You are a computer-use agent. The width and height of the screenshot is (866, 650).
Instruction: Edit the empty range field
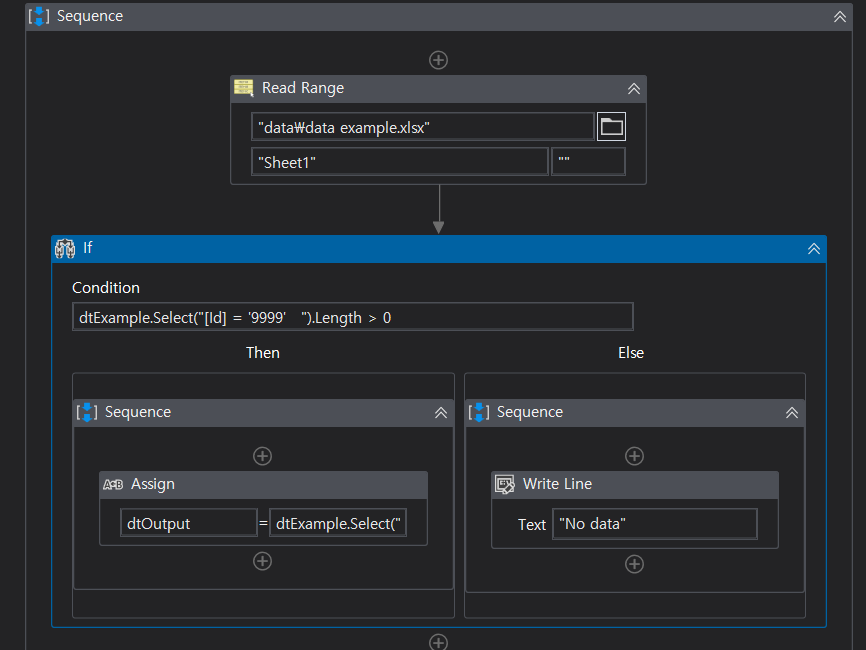click(x=588, y=162)
